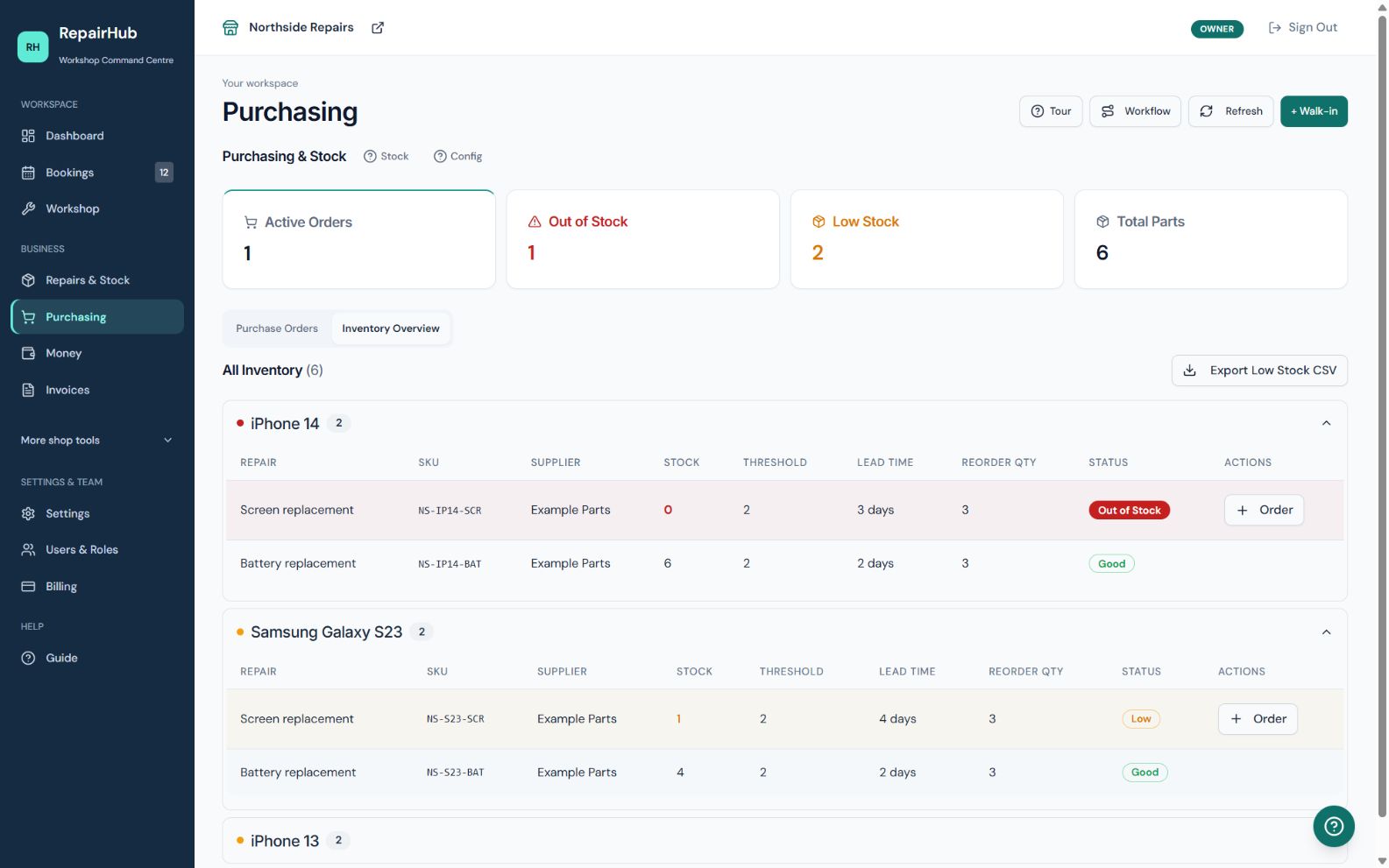Collapse the iPhone 14 inventory group
The width and height of the screenshot is (1389, 868).
point(1326,423)
